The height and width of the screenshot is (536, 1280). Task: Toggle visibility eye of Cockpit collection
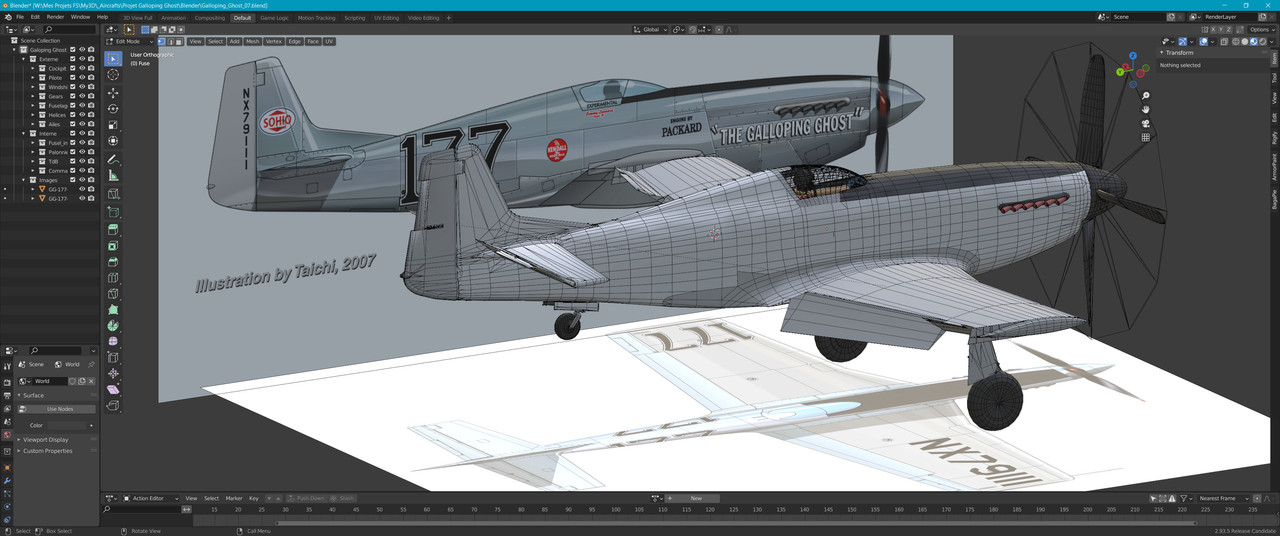[82, 68]
